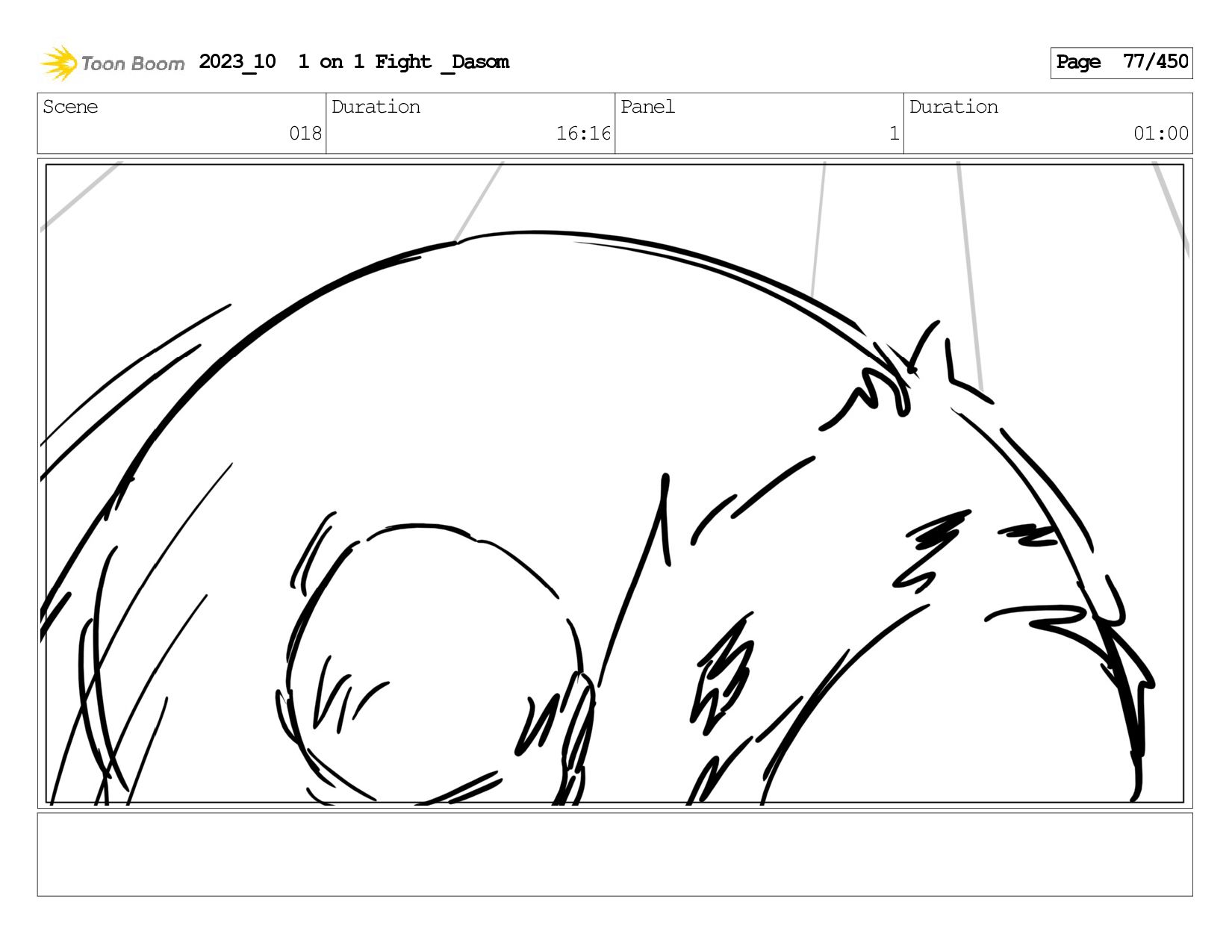Click the 'Scene' label
Viewport: 1232px width, 952px height.
coord(70,107)
